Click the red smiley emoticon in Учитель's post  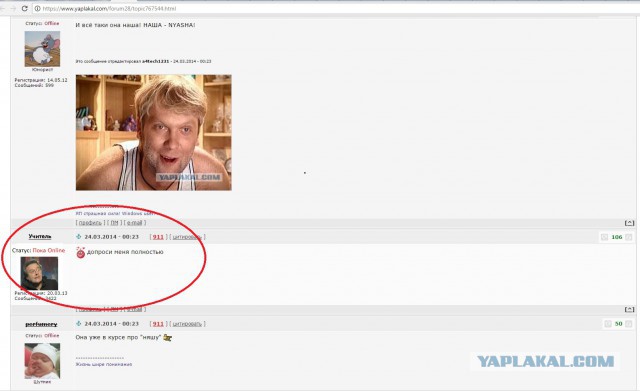[80, 253]
